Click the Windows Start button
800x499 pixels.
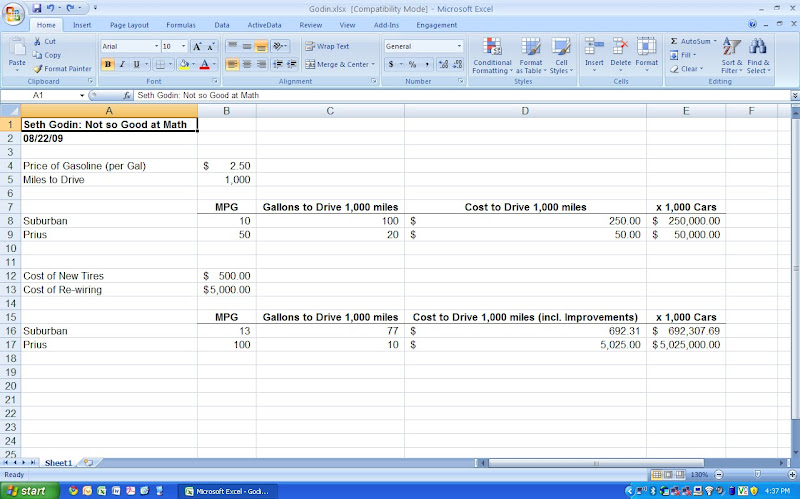(30, 491)
